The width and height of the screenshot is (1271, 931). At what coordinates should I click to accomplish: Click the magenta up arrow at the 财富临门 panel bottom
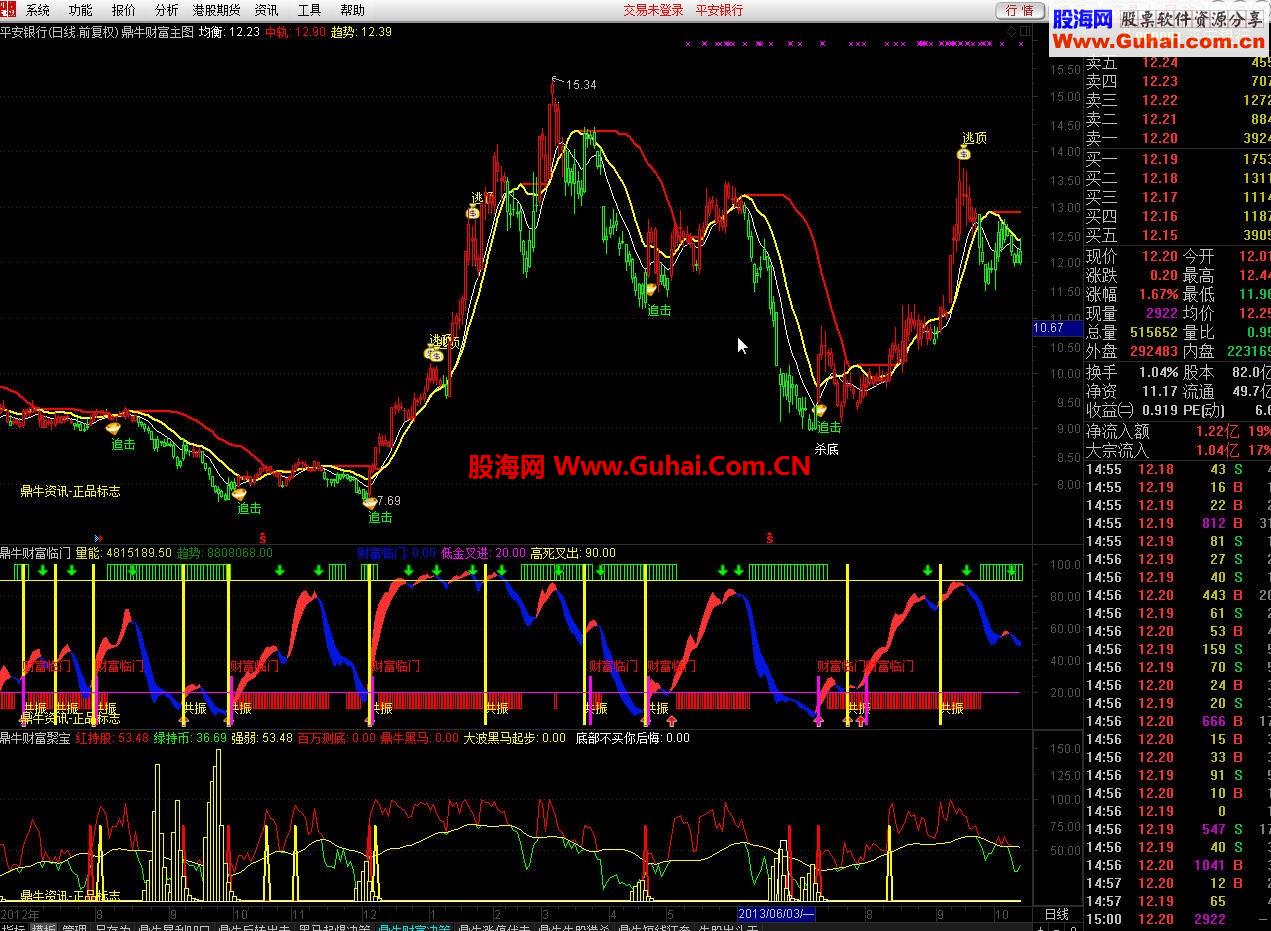(819, 719)
